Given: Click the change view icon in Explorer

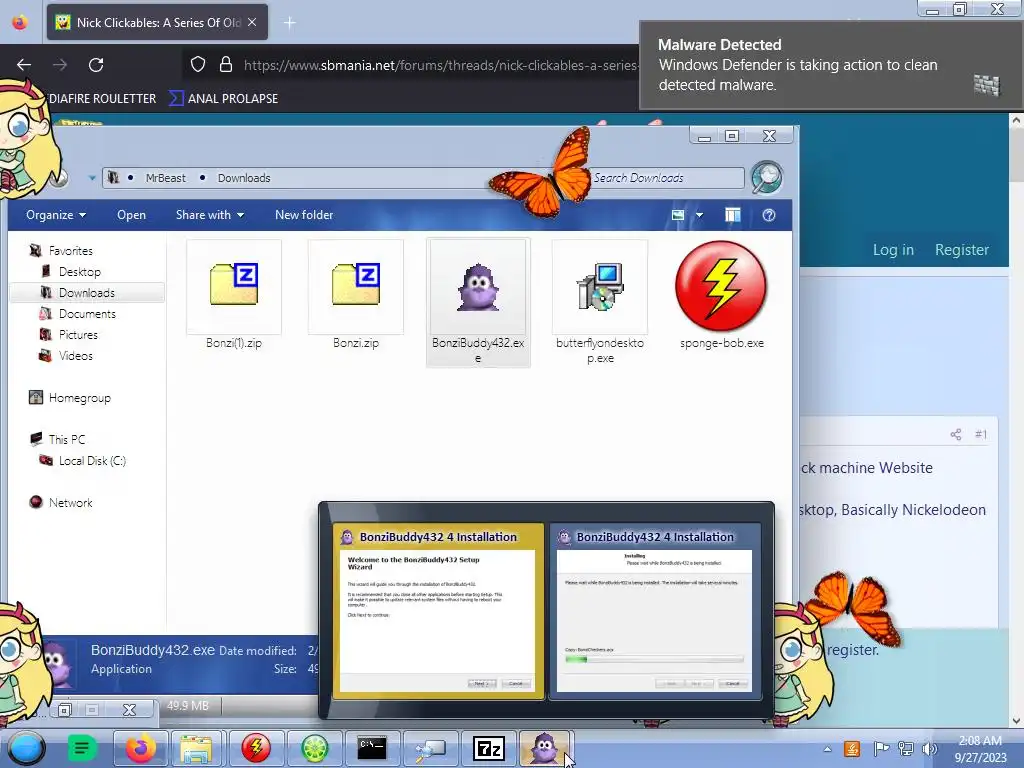Looking at the screenshot, I should (678, 215).
